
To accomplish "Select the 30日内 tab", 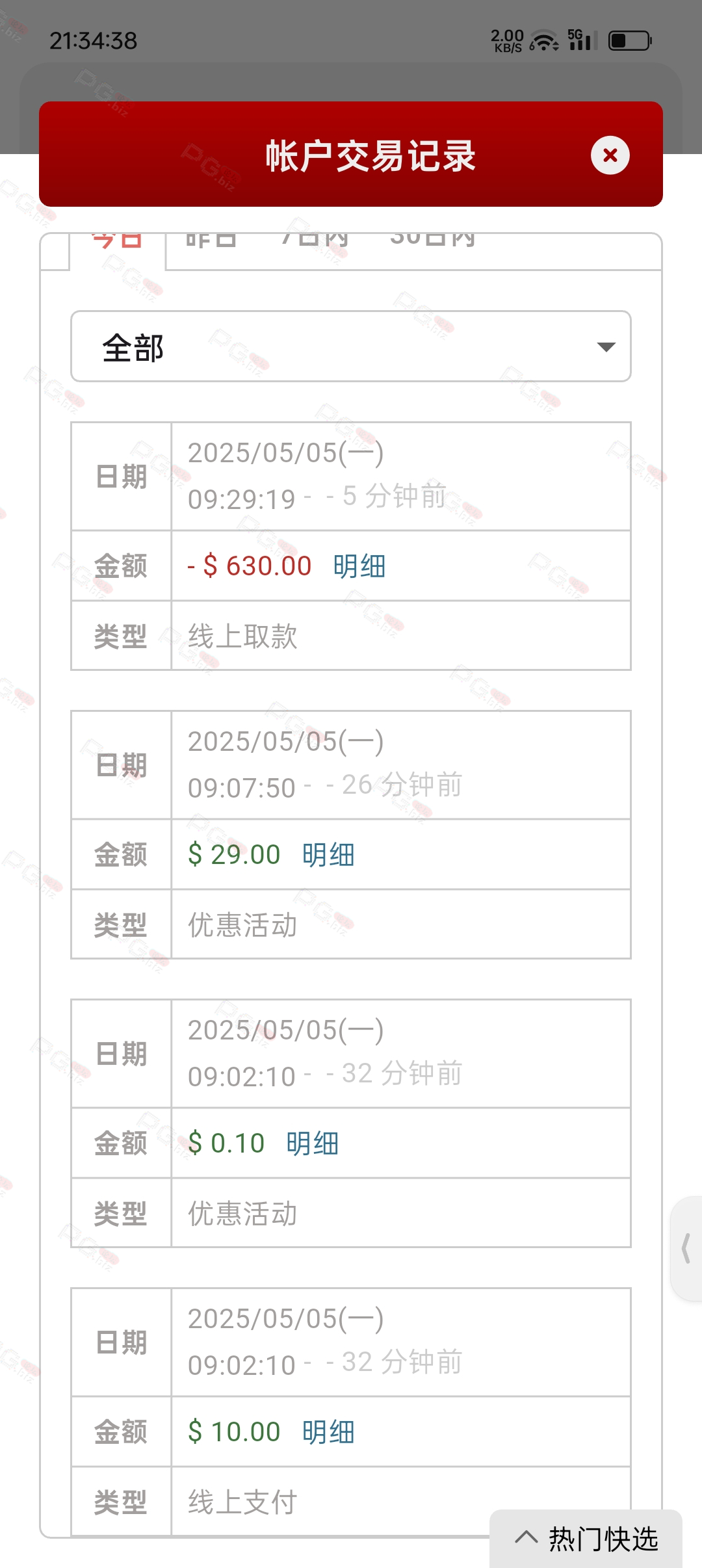I will click(433, 239).
